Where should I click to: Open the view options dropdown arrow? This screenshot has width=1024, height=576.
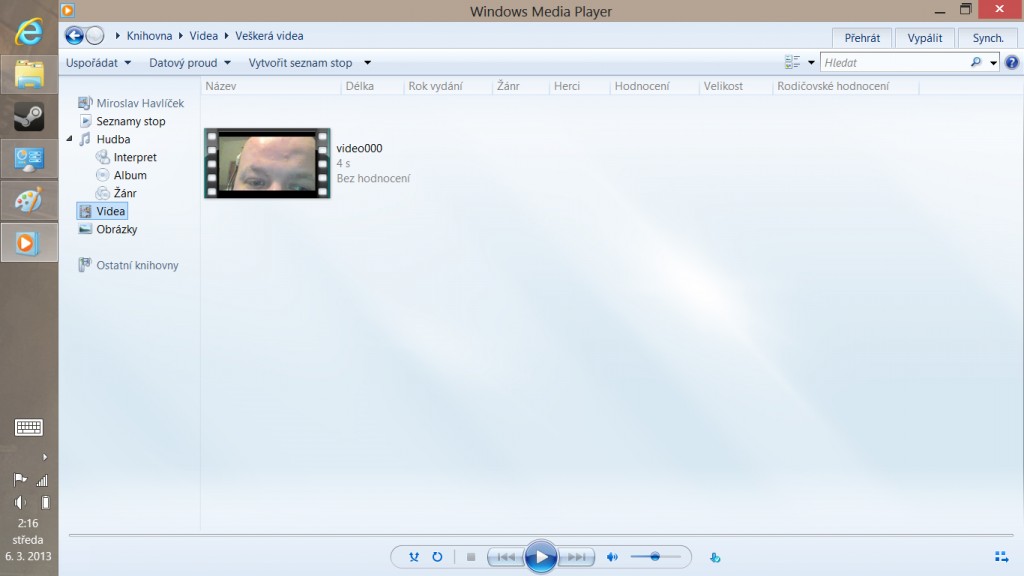(811, 63)
